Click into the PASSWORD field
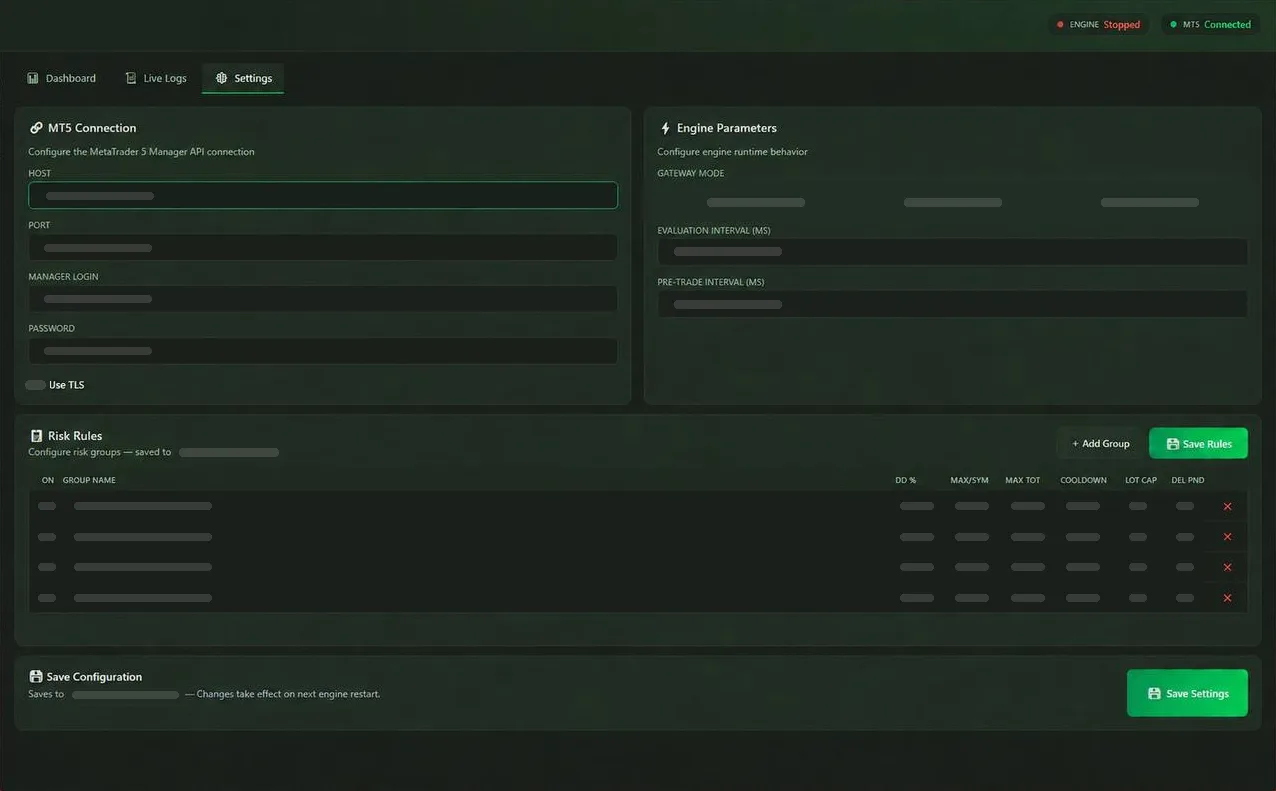1276x791 pixels. point(323,351)
